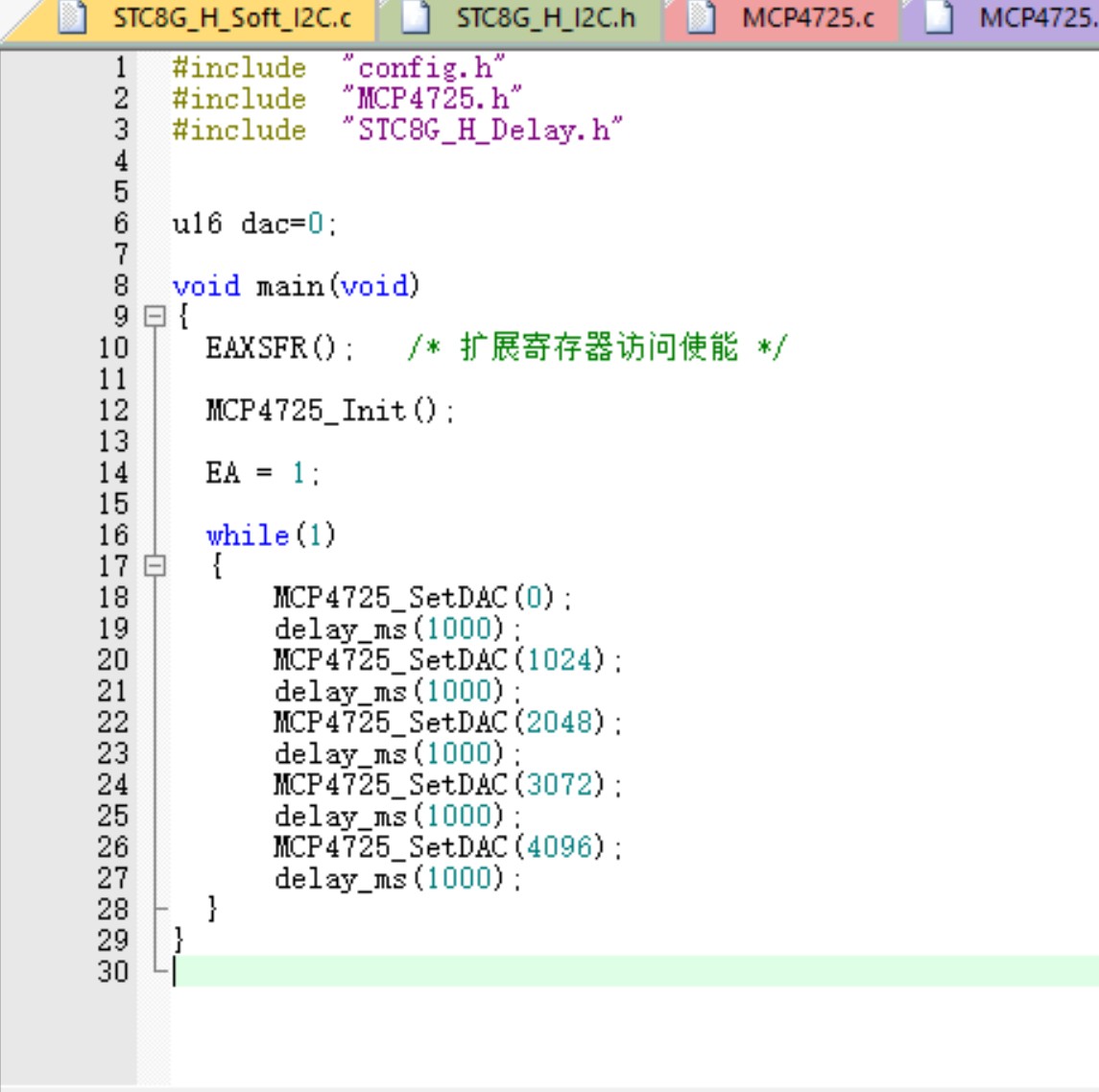
Task: Place cursor on highlighted empty line 30
Action: coord(634,971)
